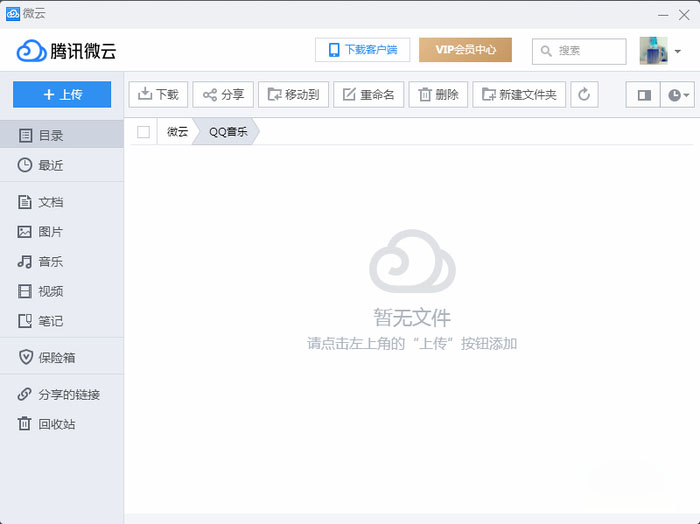Click the 腾讯微云 cloud logo
Image resolution: width=700 pixels, height=524 pixels.
point(67,51)
